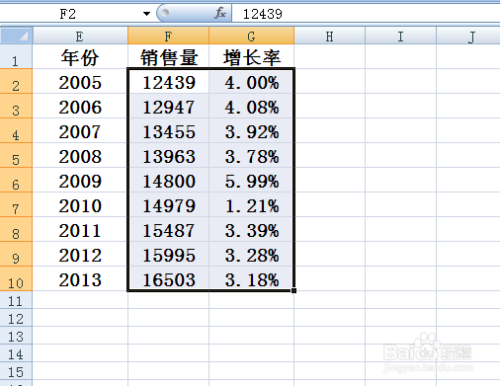Select row 11 header
The width and height of the screenshot is (500, 386).
pyautogui.click(x=16, y=300)
